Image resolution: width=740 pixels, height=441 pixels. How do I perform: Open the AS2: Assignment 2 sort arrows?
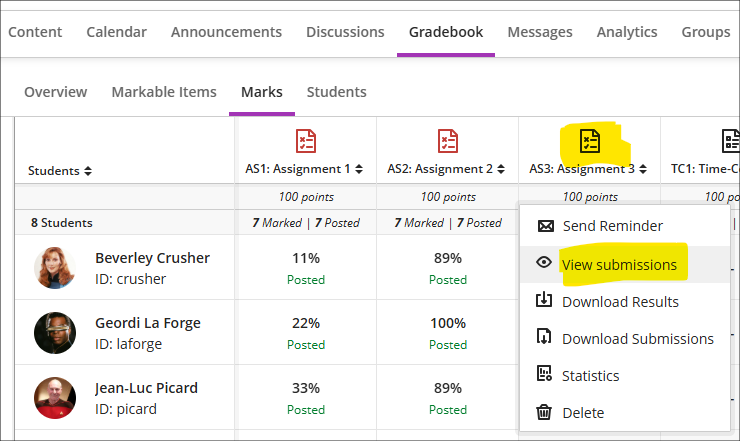501,169
